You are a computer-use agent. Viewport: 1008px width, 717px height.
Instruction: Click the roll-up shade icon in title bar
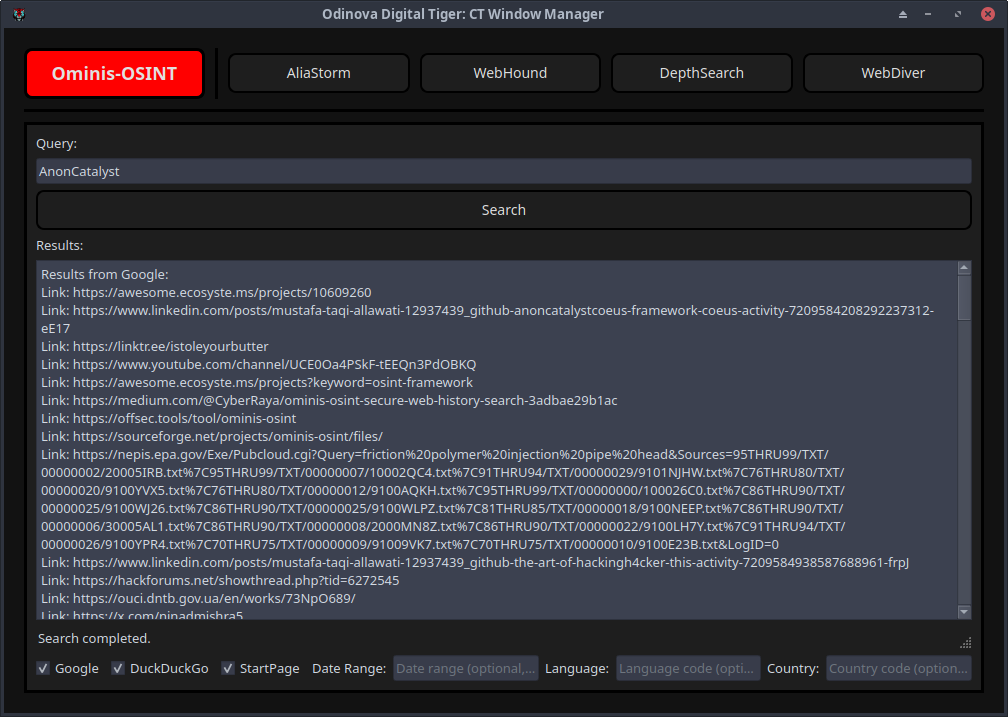901,14
